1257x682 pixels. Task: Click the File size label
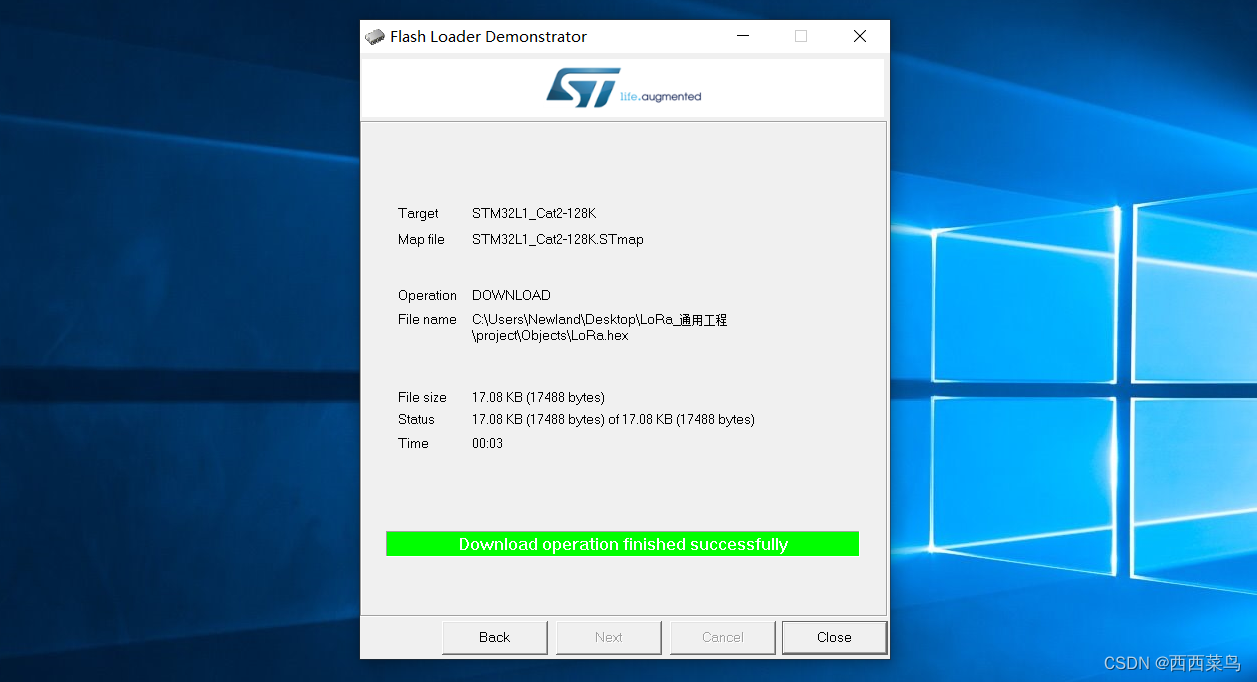(x=422, y=397)
